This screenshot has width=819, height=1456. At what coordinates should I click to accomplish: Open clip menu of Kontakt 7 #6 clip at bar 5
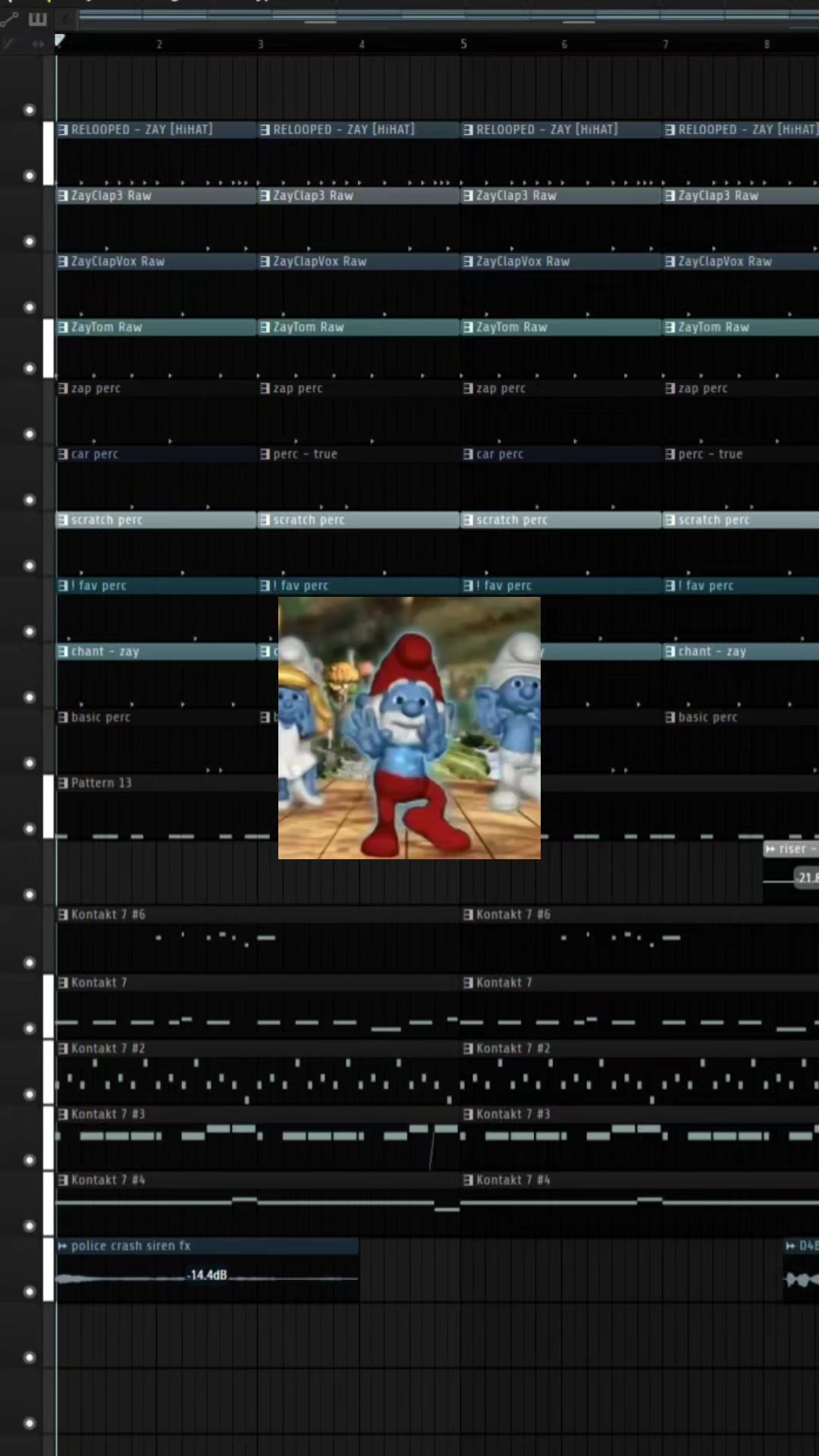click(x=468, y=915)
